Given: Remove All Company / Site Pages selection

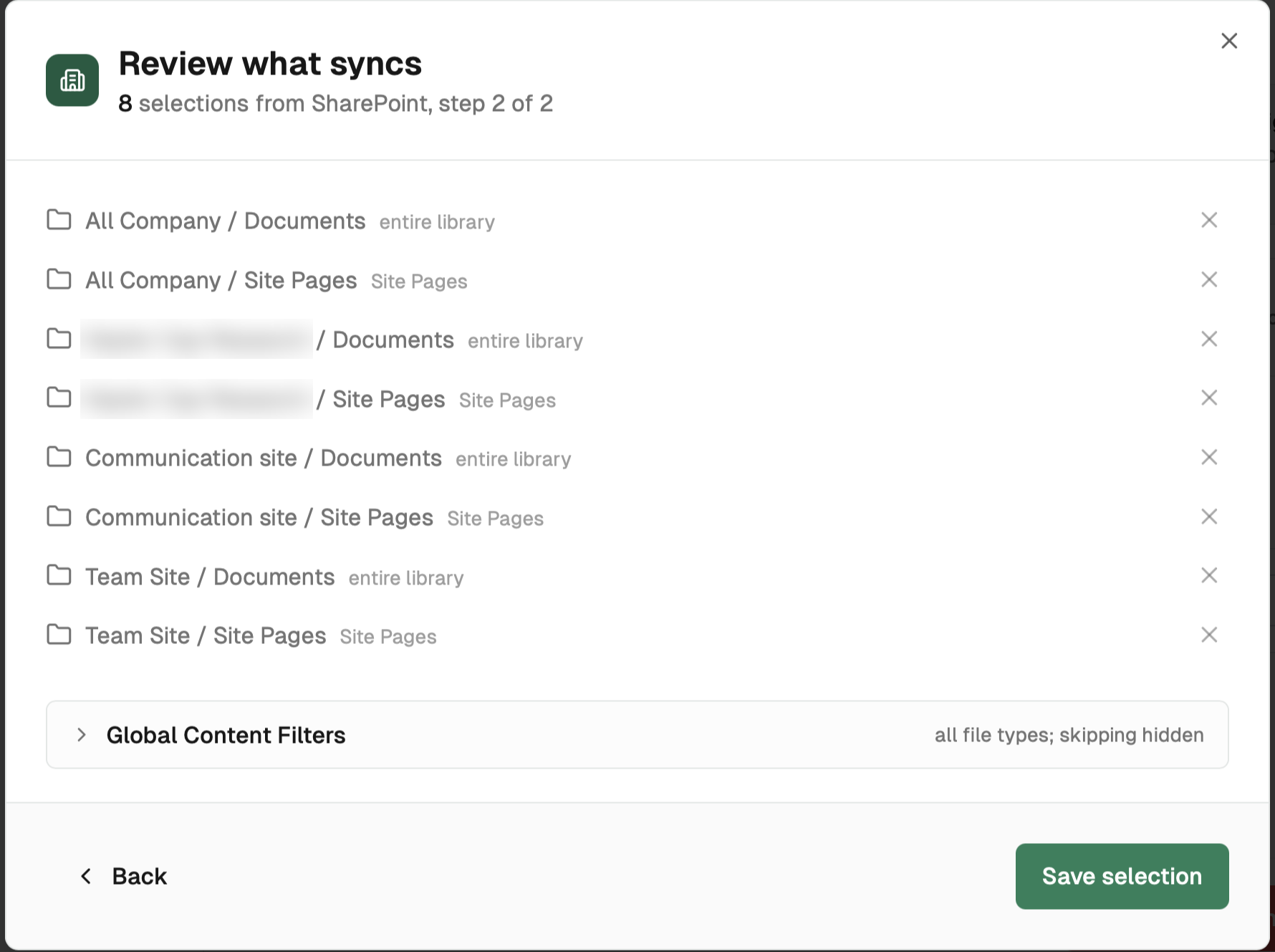Looking at the screenshot, I should (1209, 279).
